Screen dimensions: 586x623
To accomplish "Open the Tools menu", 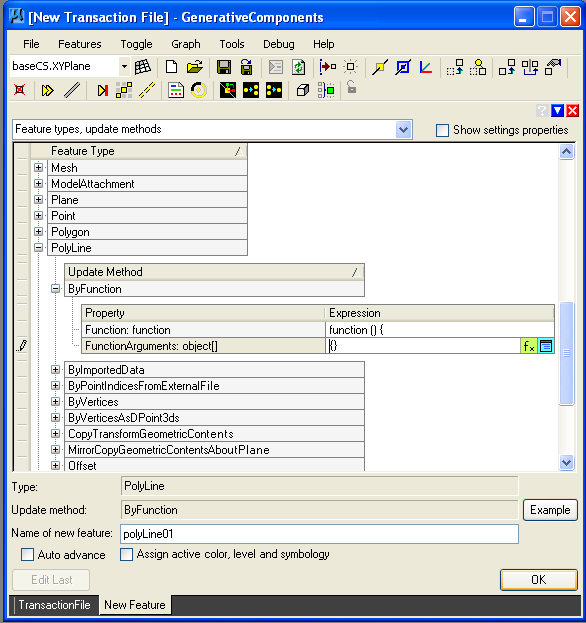I will coord(232,44).
